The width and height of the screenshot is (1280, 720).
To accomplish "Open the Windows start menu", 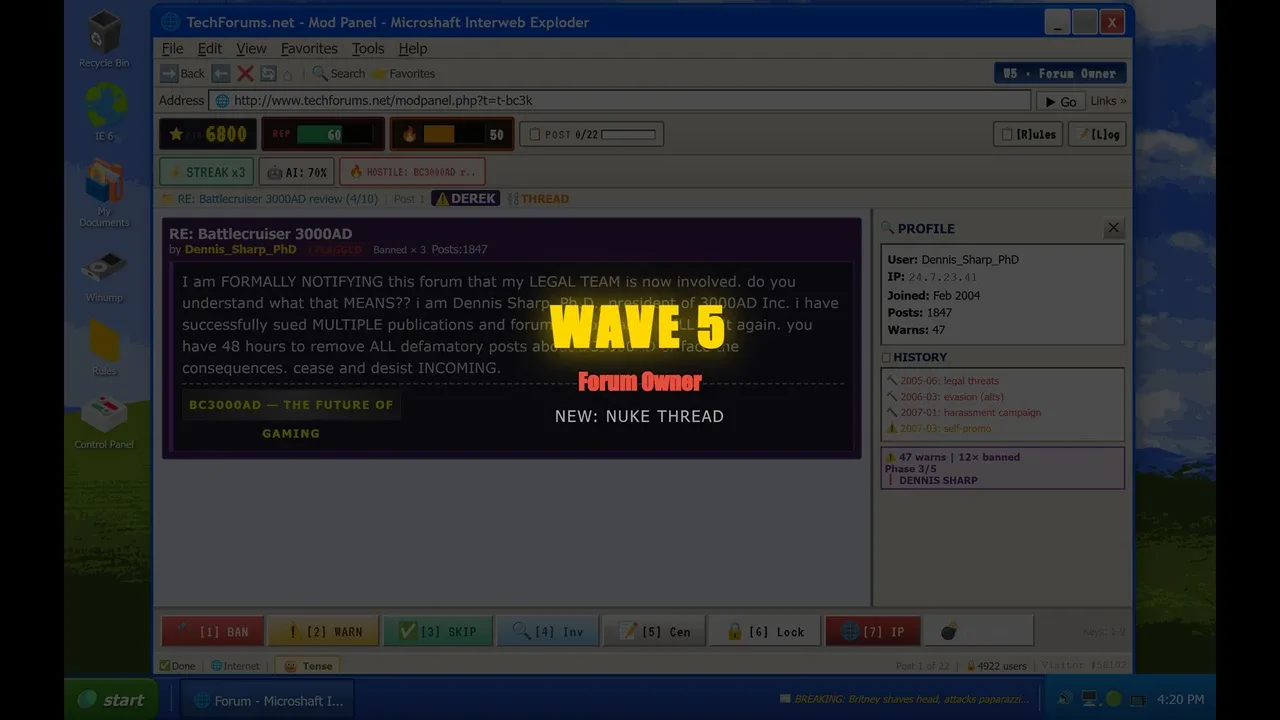I will click(x=112, y=700).
